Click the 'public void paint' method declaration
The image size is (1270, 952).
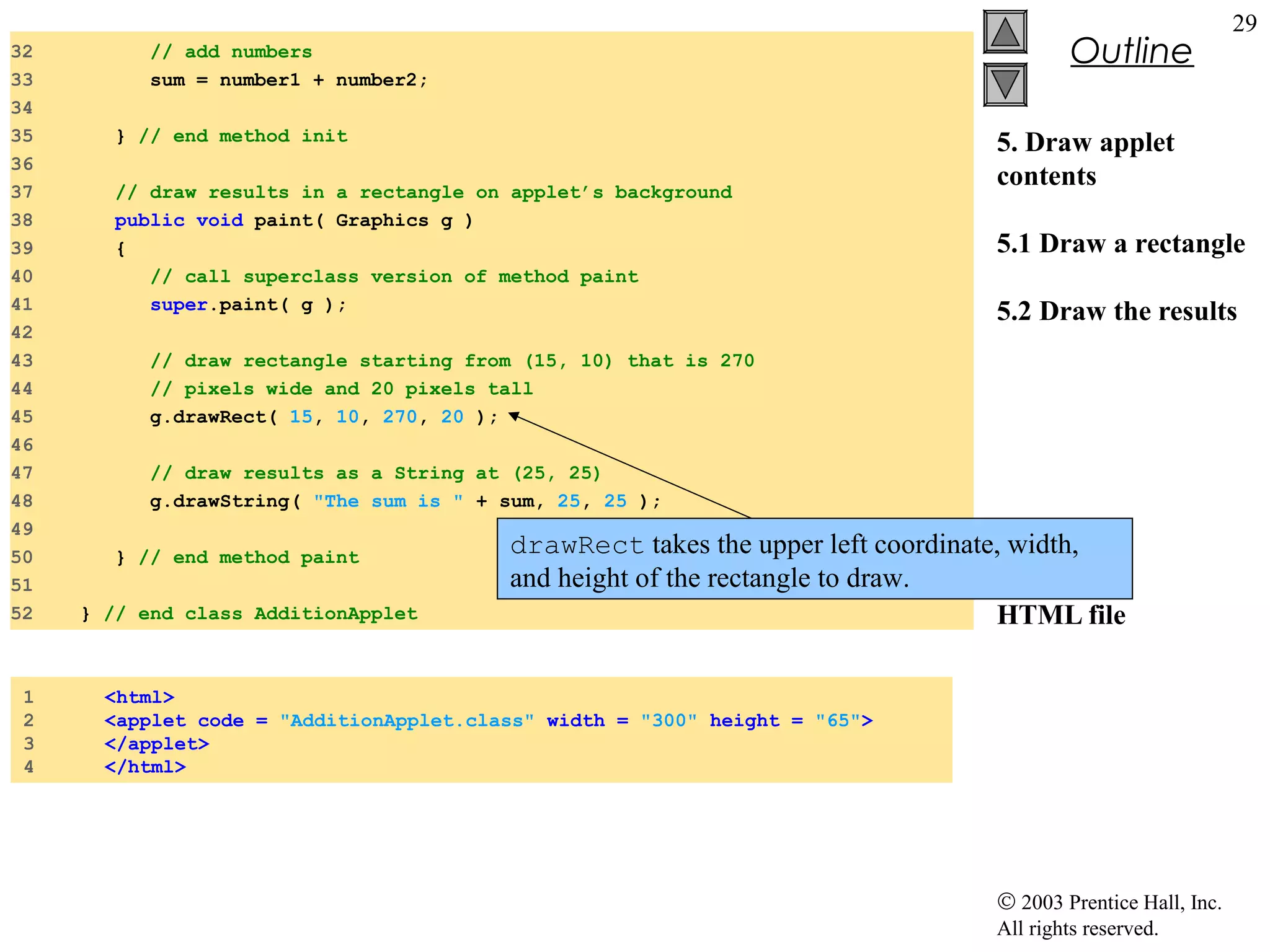[293, 221]
